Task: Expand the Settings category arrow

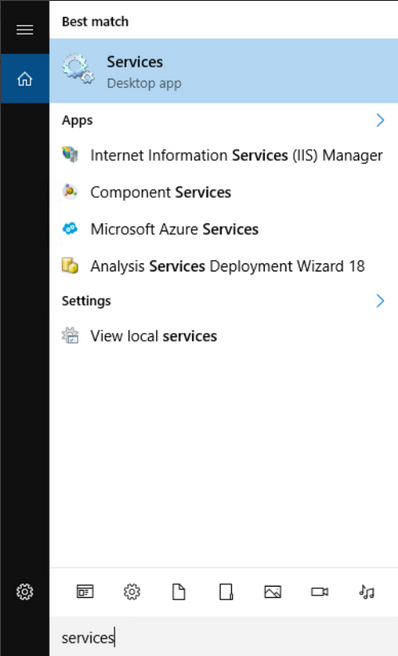Action: (x=380, y=301)
